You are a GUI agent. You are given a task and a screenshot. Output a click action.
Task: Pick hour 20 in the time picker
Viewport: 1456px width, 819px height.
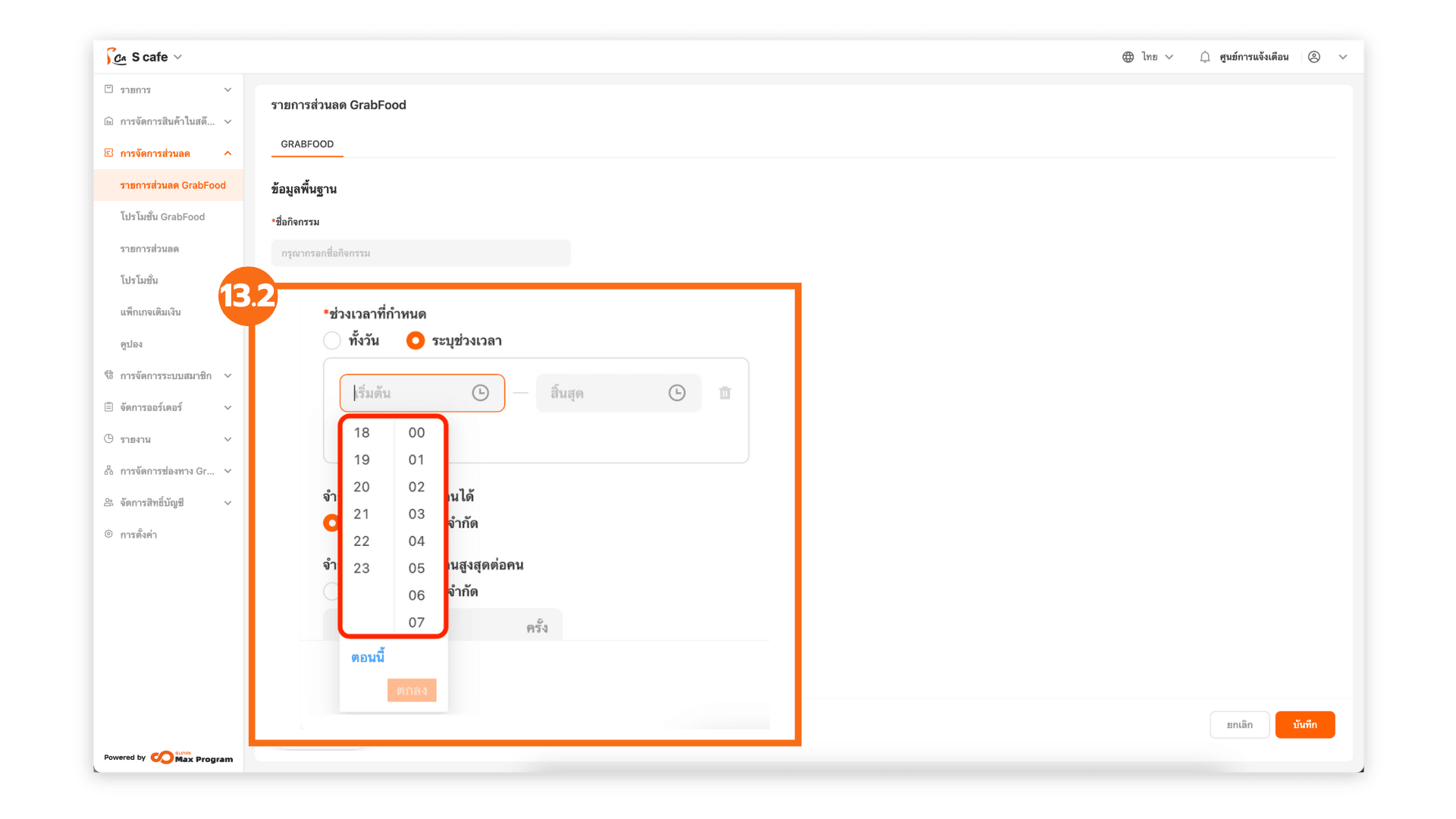(x=362, y=487)
